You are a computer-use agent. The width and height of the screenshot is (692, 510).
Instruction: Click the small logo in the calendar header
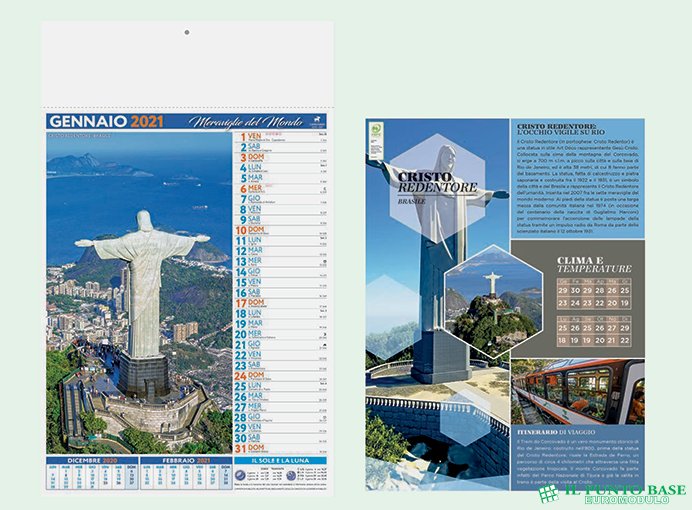(x=318, y=121)
